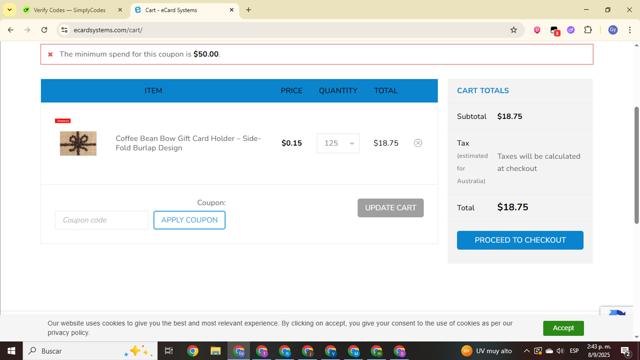Open the Chrome profile avatar

tap(613, 30)
